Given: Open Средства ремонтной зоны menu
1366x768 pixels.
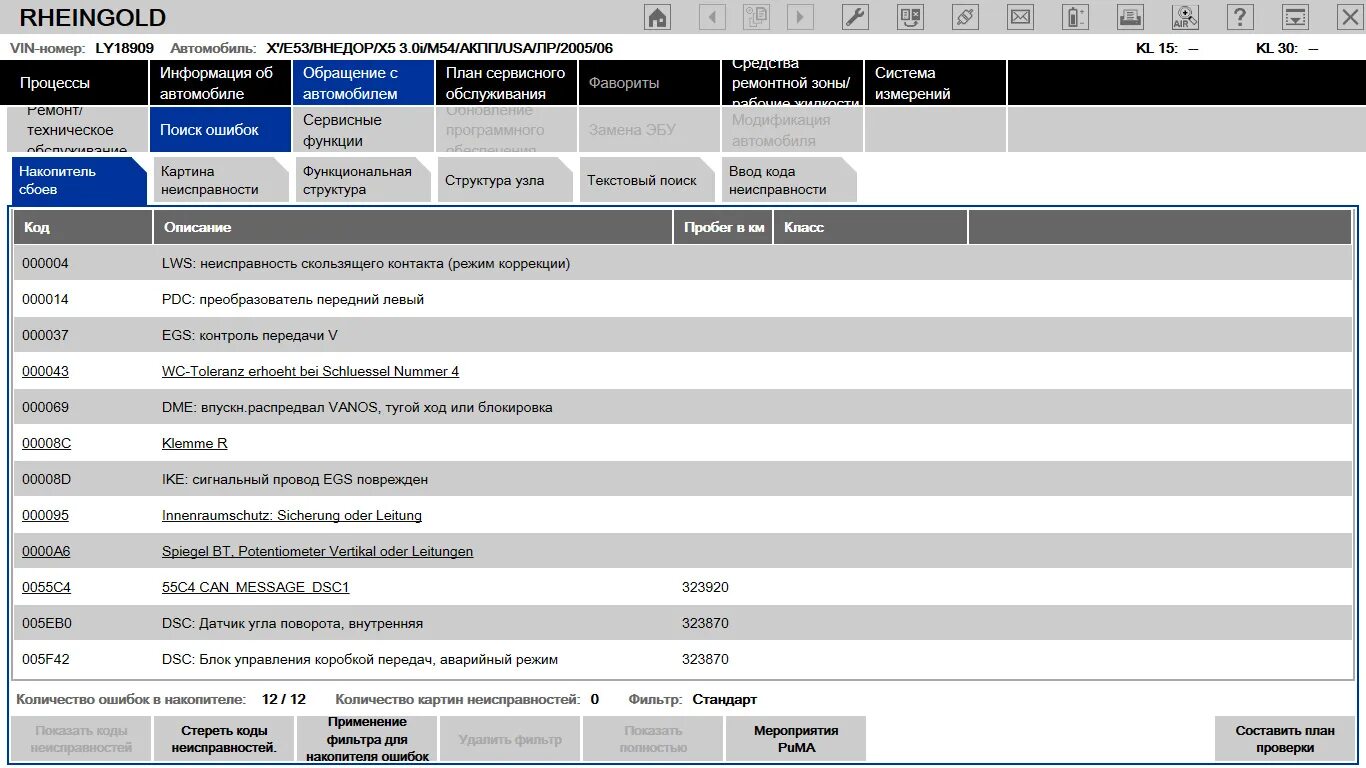Looking at the screenshot, I should click(x=791, y=83).
